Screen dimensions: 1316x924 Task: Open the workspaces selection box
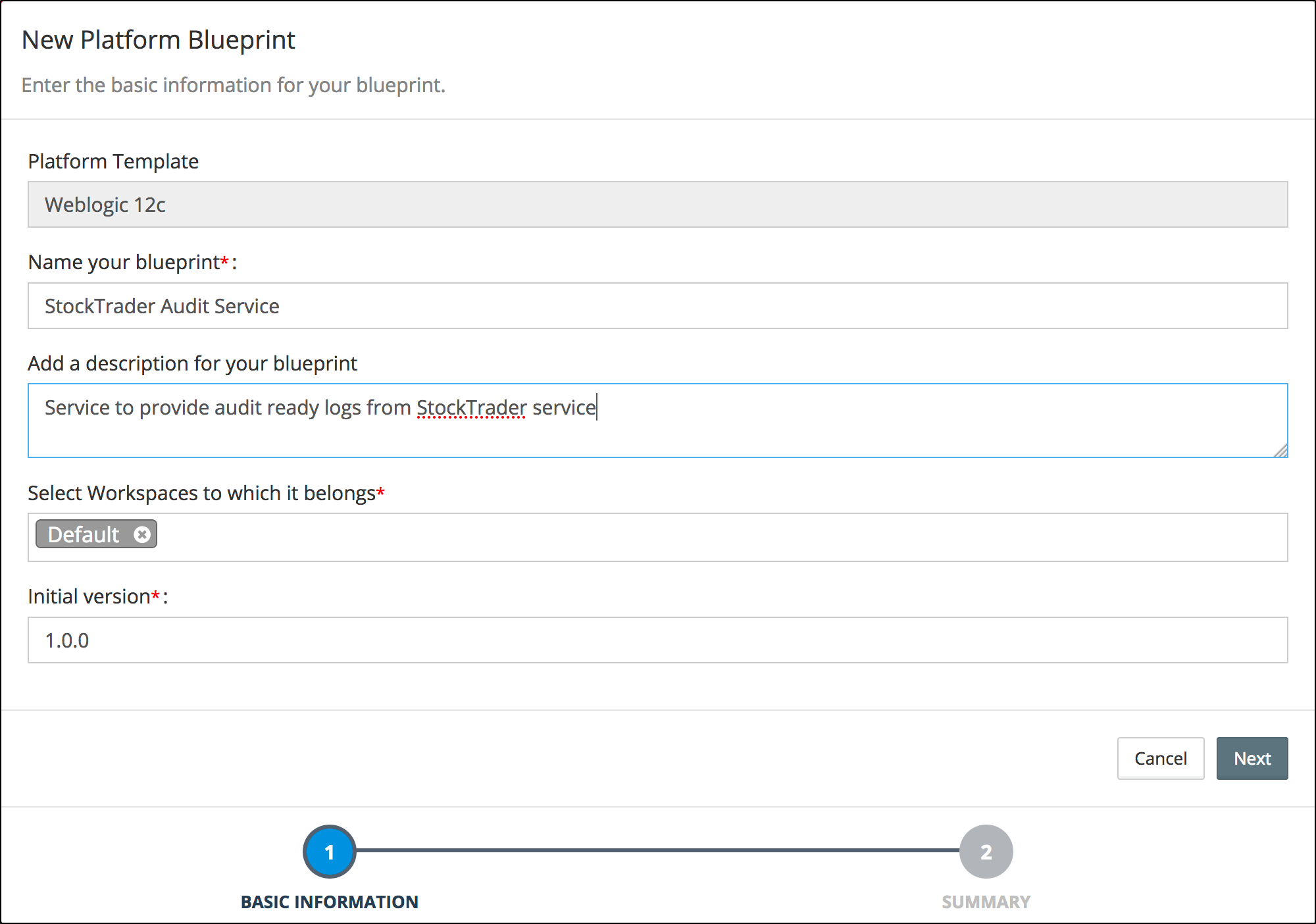point(724,537)
